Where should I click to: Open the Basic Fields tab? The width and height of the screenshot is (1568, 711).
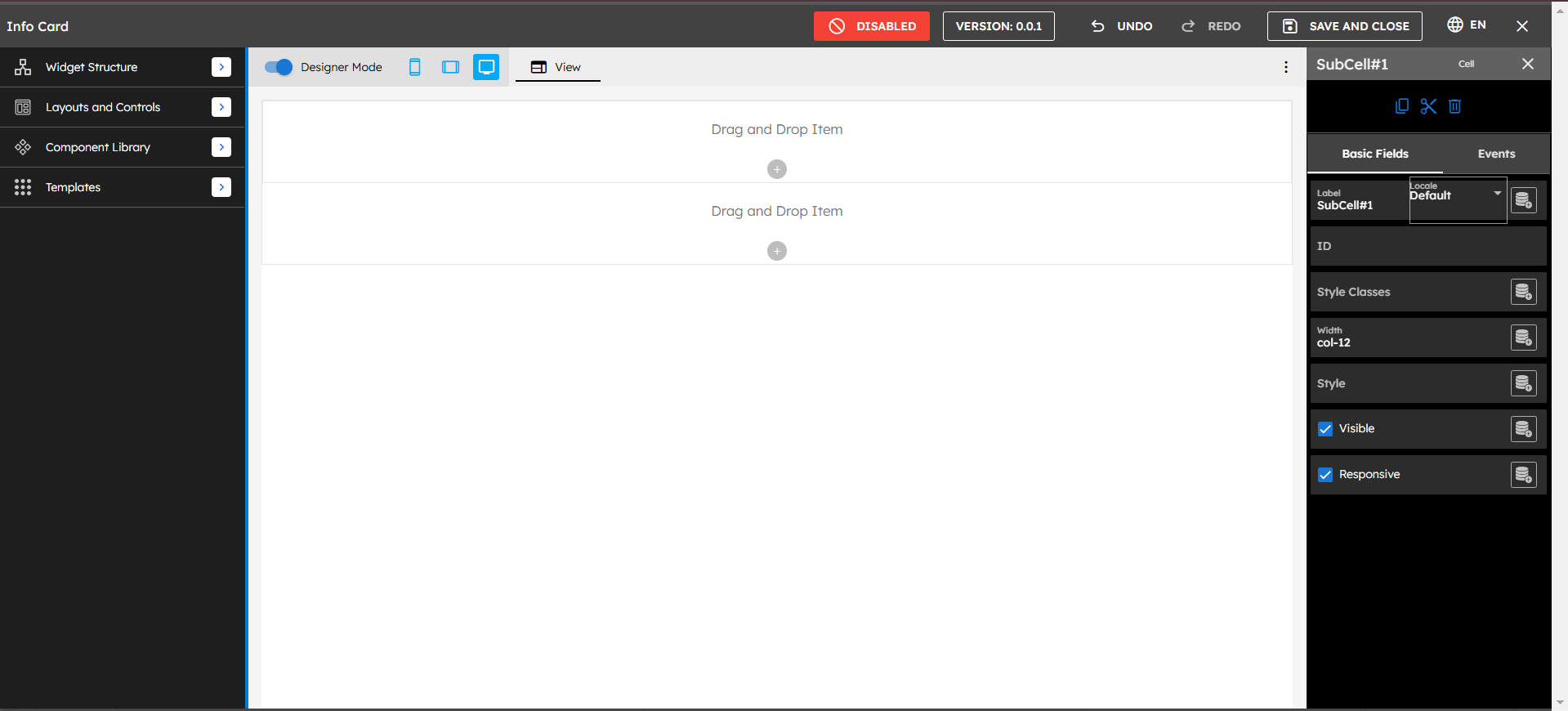point(1375,154)
